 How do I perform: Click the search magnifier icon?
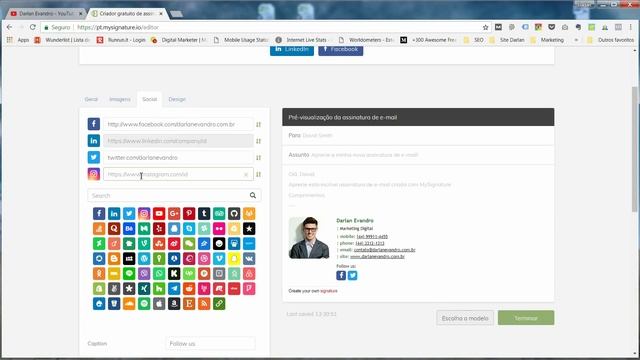tap(253, 196)
